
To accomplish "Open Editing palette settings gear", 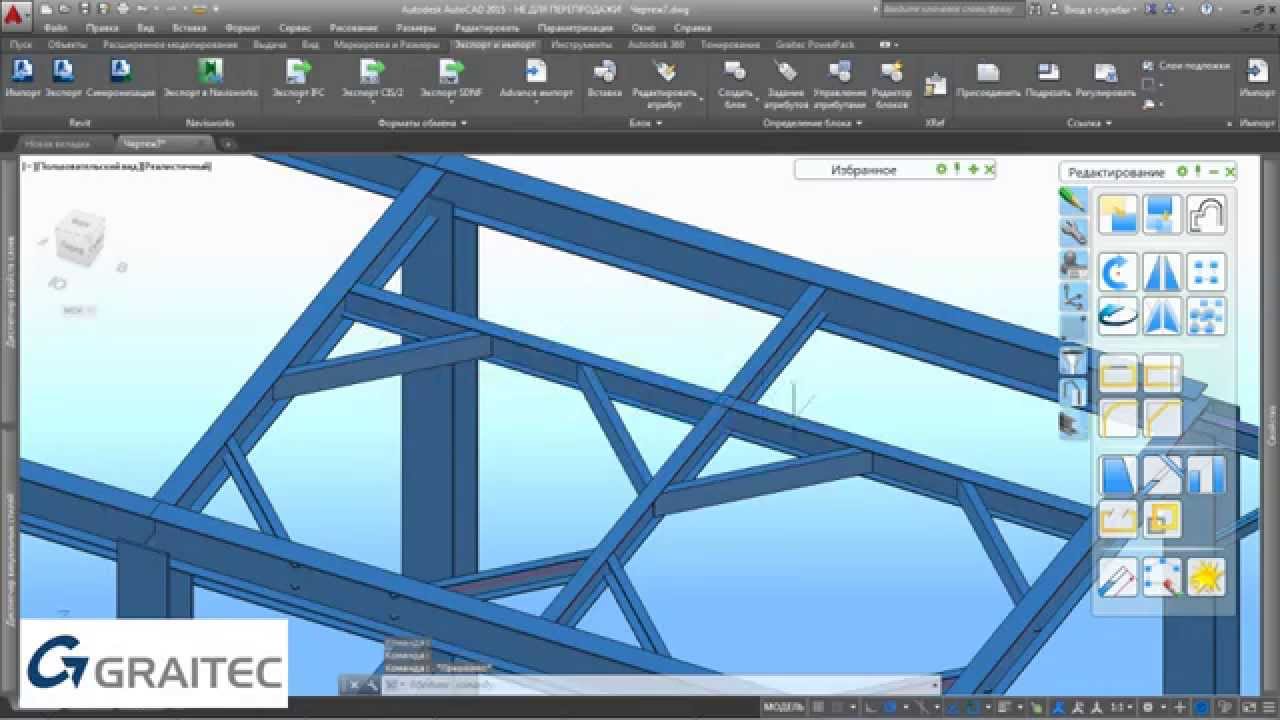I will (x=1182, y=172).
